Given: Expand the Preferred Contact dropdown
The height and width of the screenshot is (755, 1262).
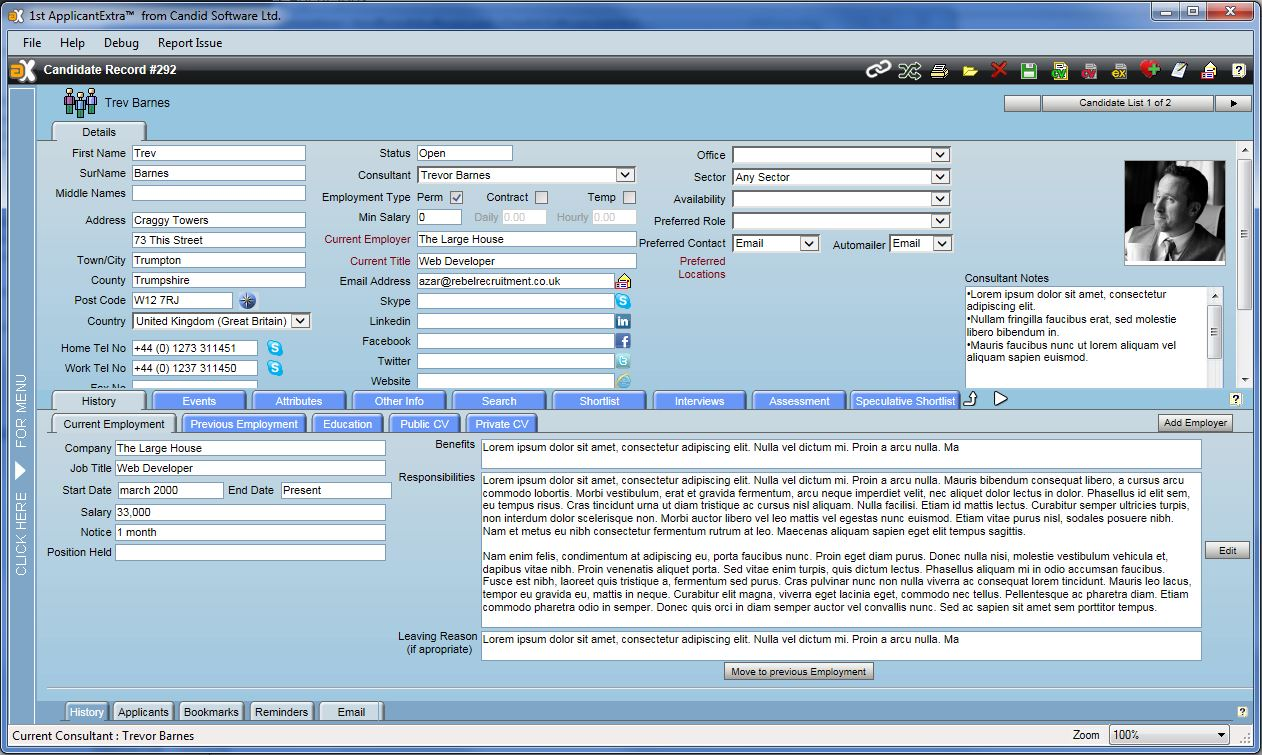Looking at the screenshot, I should 809,243.
